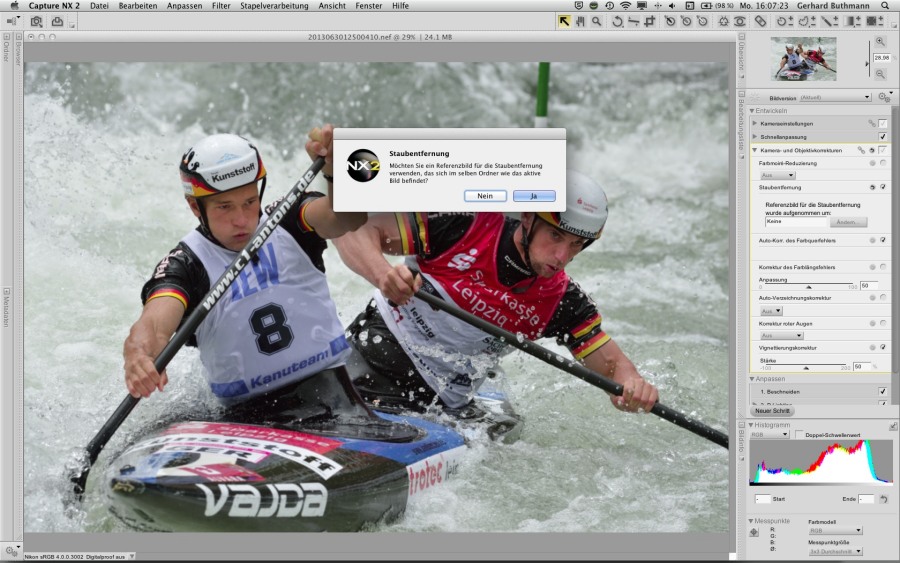Enable Korrektur roter Augen checkbox
Image resolution: width=900 pixels, height=563 pixels.
click(883, 324)
